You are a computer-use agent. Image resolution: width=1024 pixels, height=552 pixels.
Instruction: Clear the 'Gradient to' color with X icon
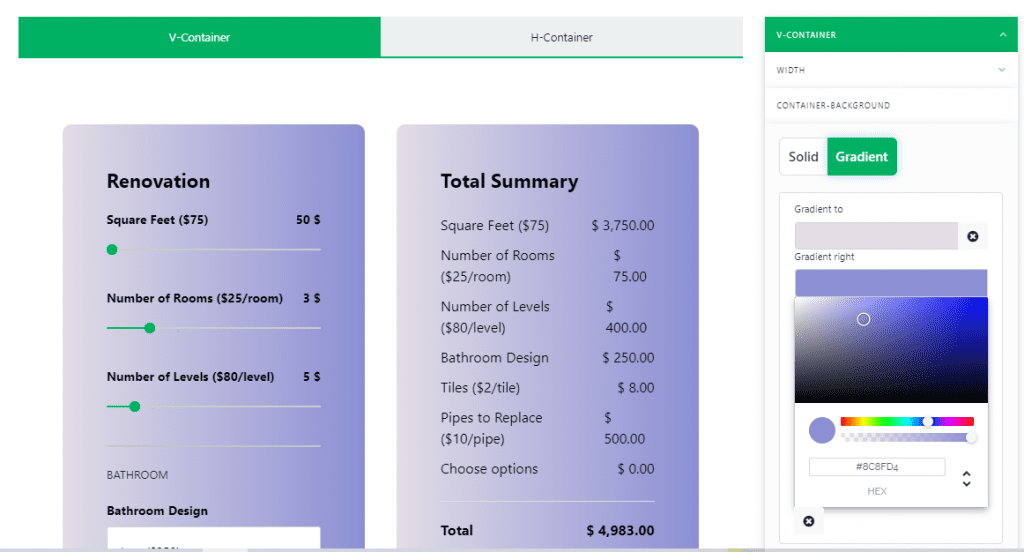tap(972, 237)
